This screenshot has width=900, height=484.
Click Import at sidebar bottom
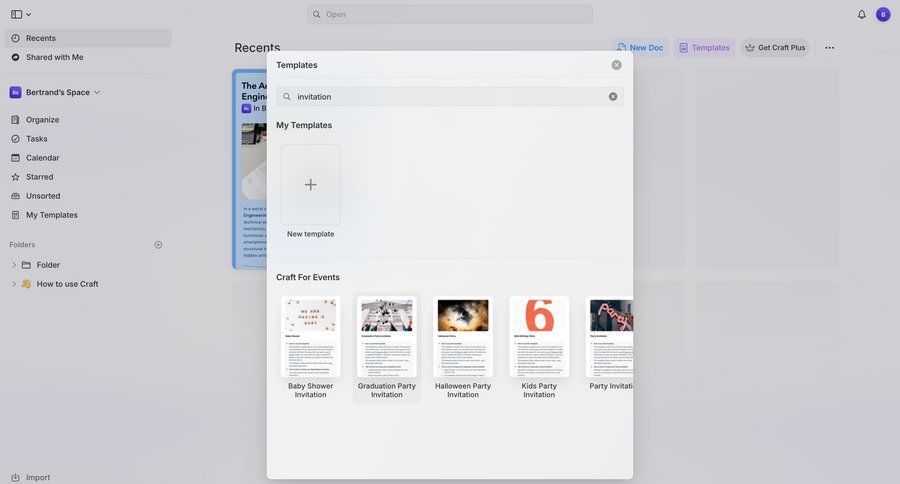point(38,477)
